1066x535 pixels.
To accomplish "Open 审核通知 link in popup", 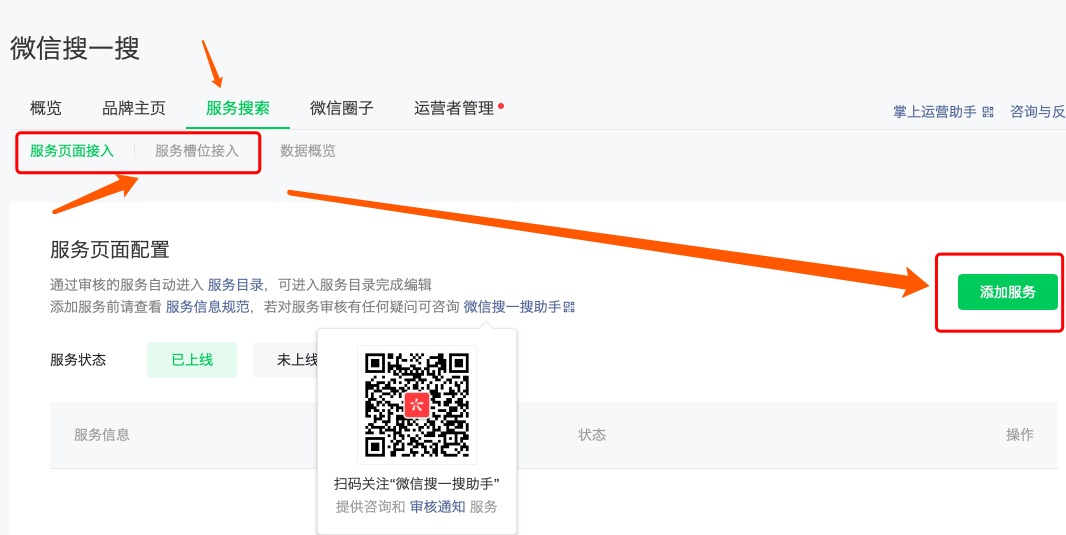I will [438, 507].
